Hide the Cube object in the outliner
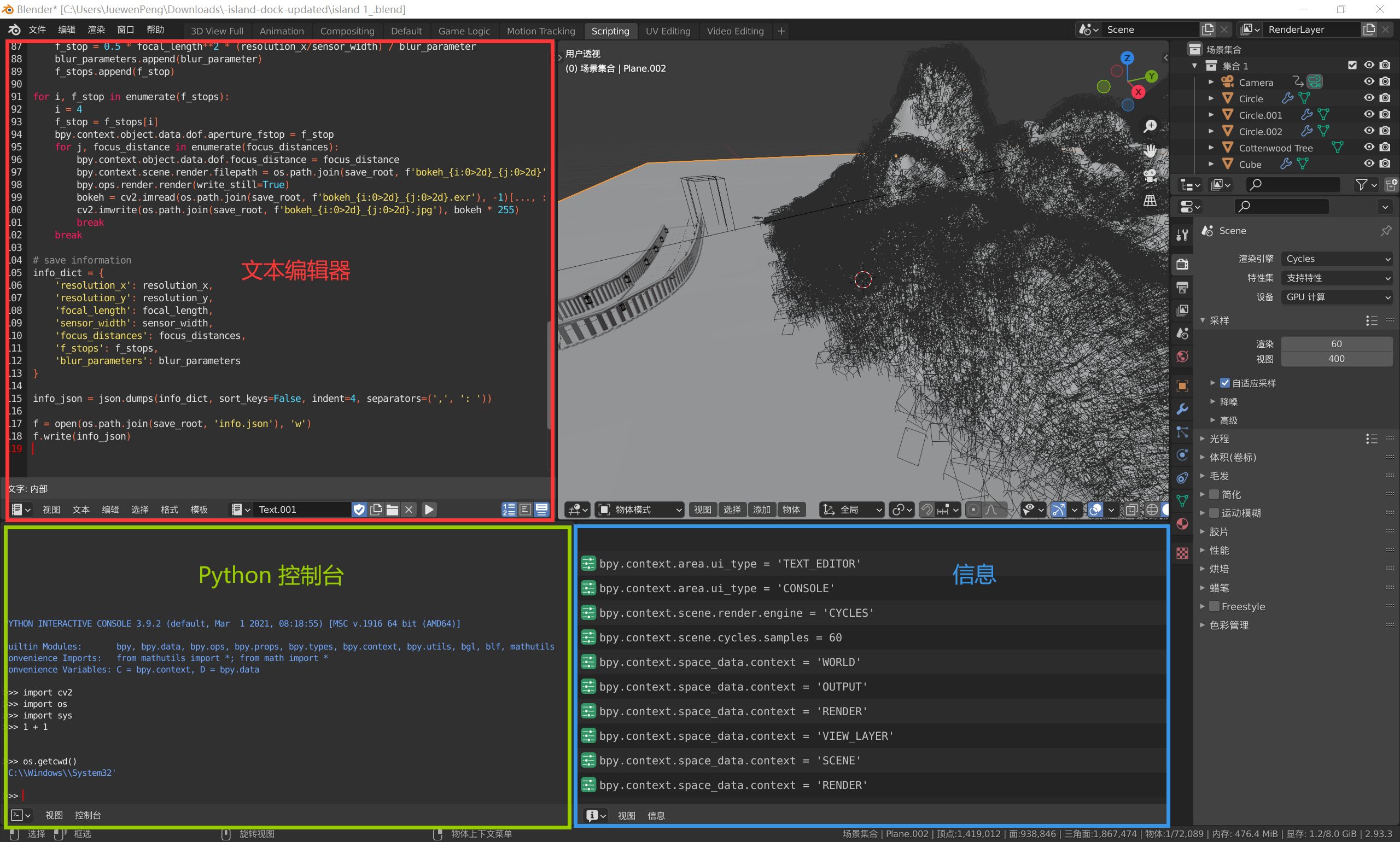This screenshot has height=842, width=1400. [1369, 164]
